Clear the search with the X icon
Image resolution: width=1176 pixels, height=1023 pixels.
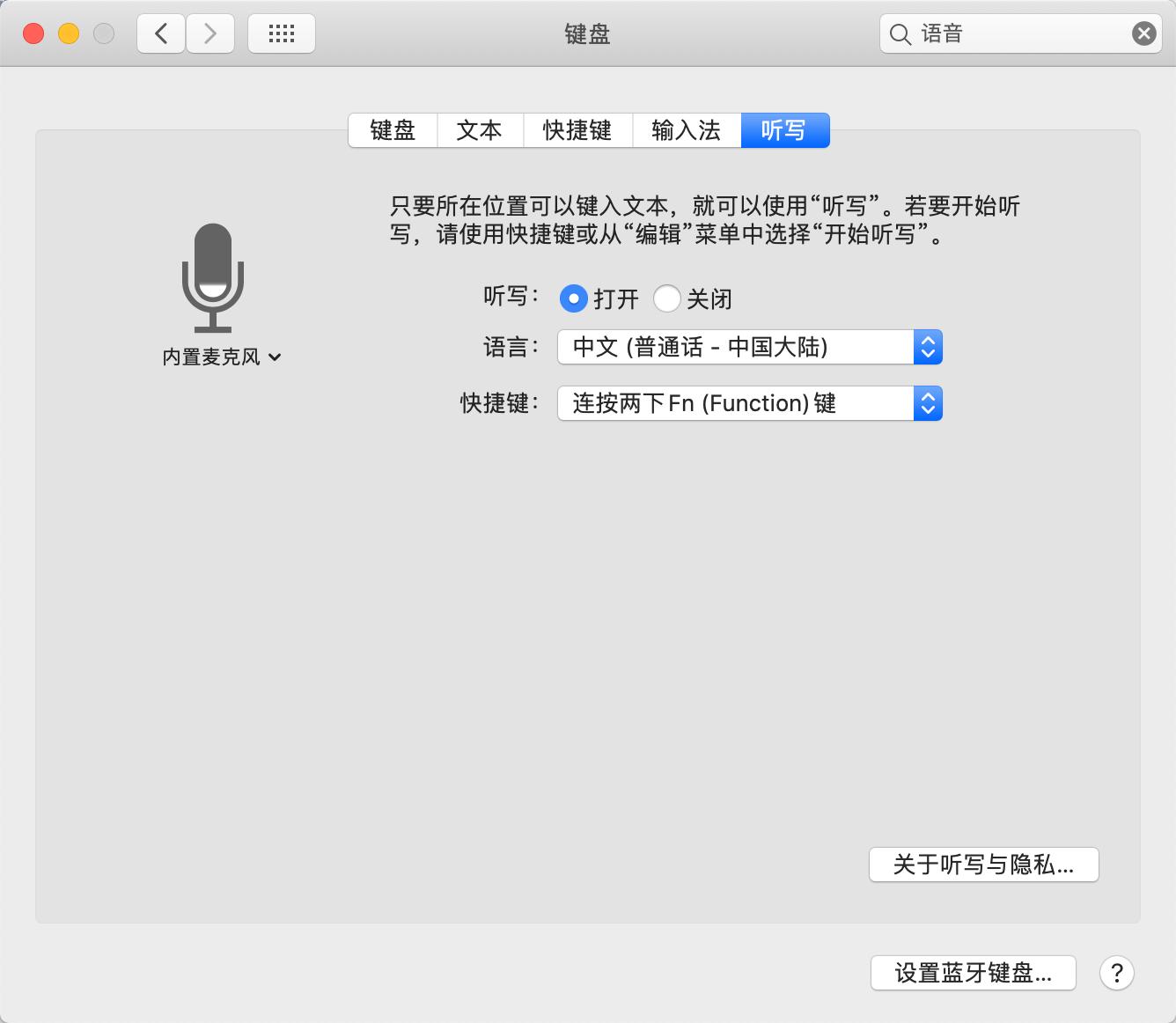(x=1143, y=33)
